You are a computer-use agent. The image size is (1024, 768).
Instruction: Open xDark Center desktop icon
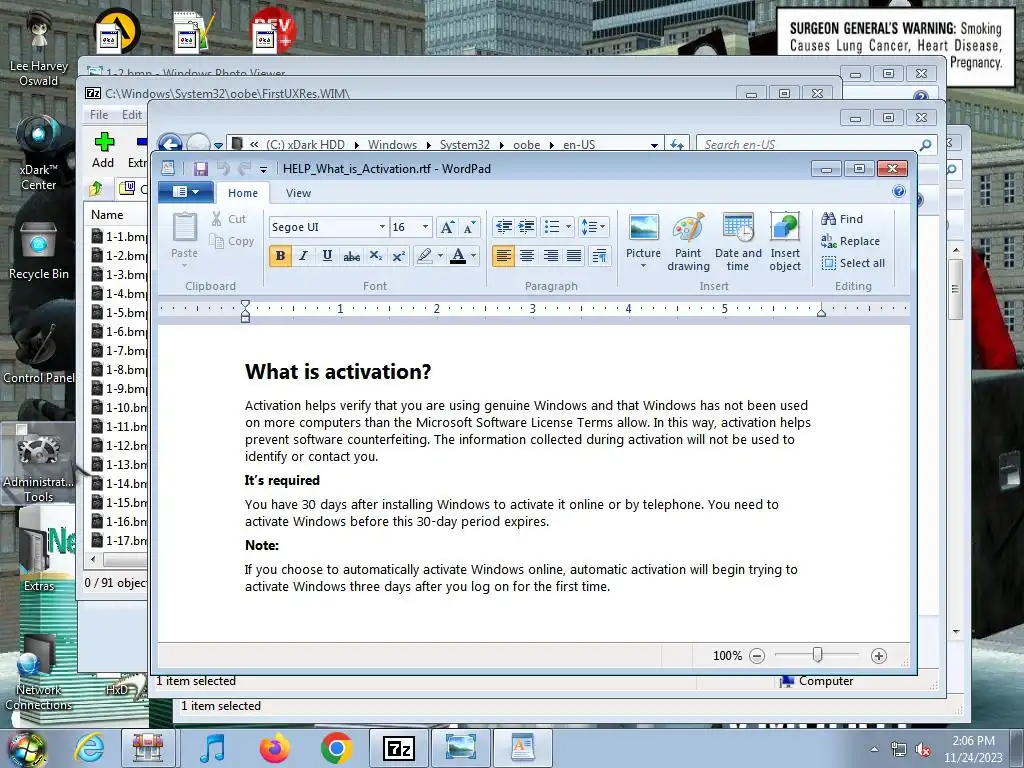[x=39, y=154]
